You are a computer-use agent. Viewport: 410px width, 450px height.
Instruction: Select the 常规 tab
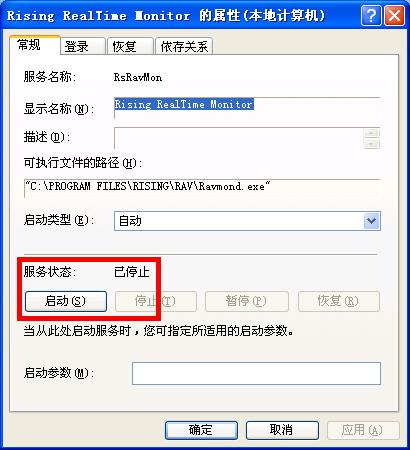35,45
